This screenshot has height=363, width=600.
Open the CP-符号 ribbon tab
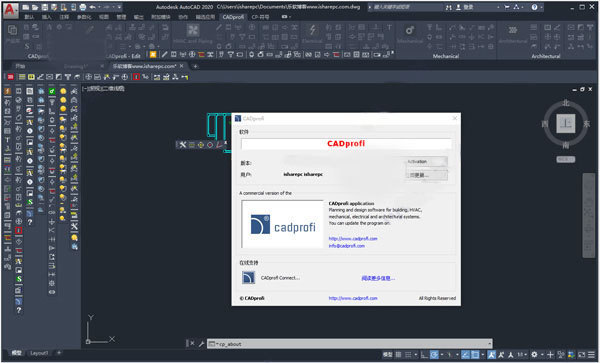pos(260,17)
